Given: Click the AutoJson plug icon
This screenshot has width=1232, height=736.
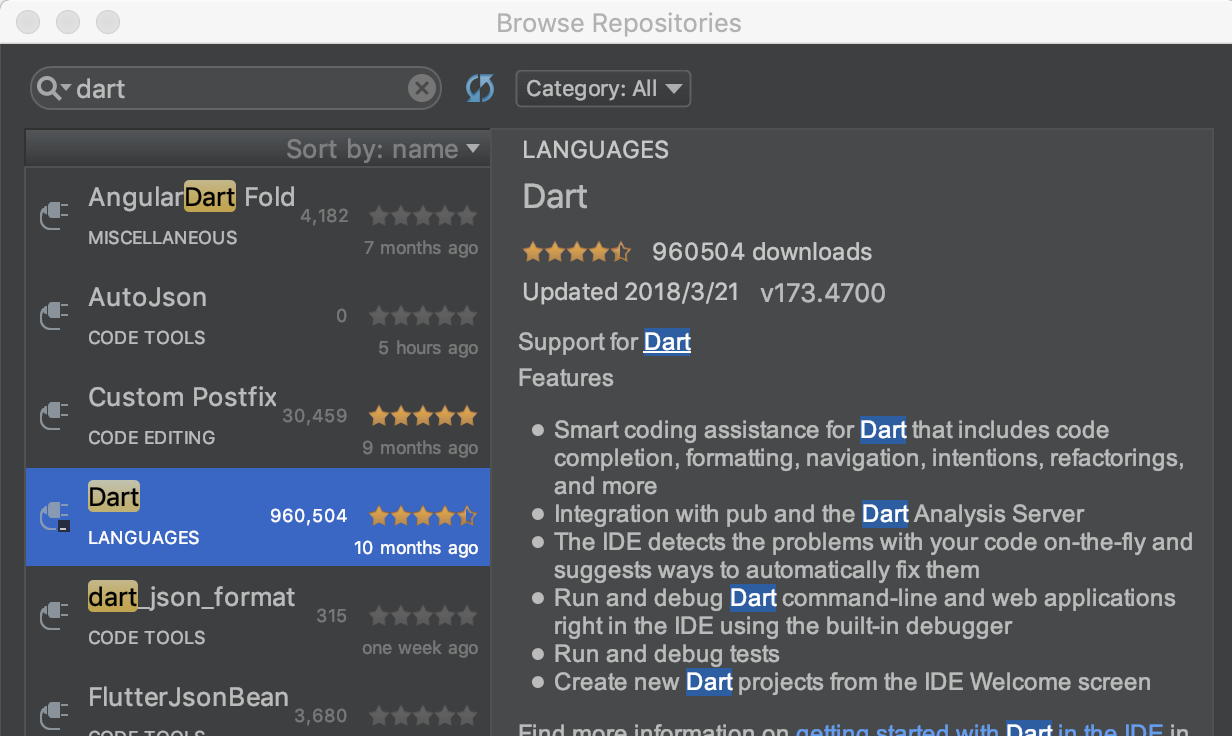Looking at the screenshot, I should [54, 316].
